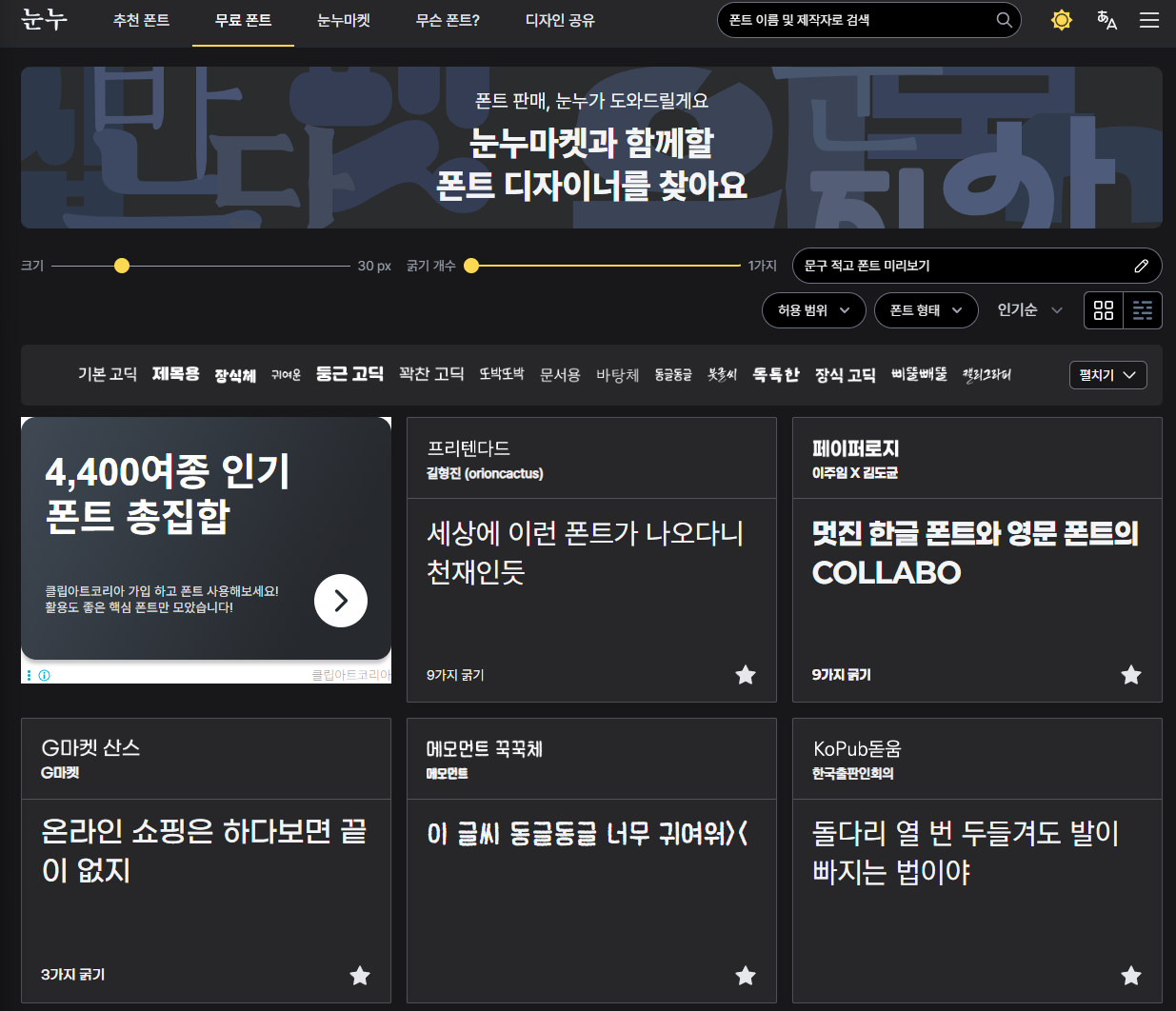
Task: Favorite the KoPub돋움 font
Action: click(x=1131, y=976)
